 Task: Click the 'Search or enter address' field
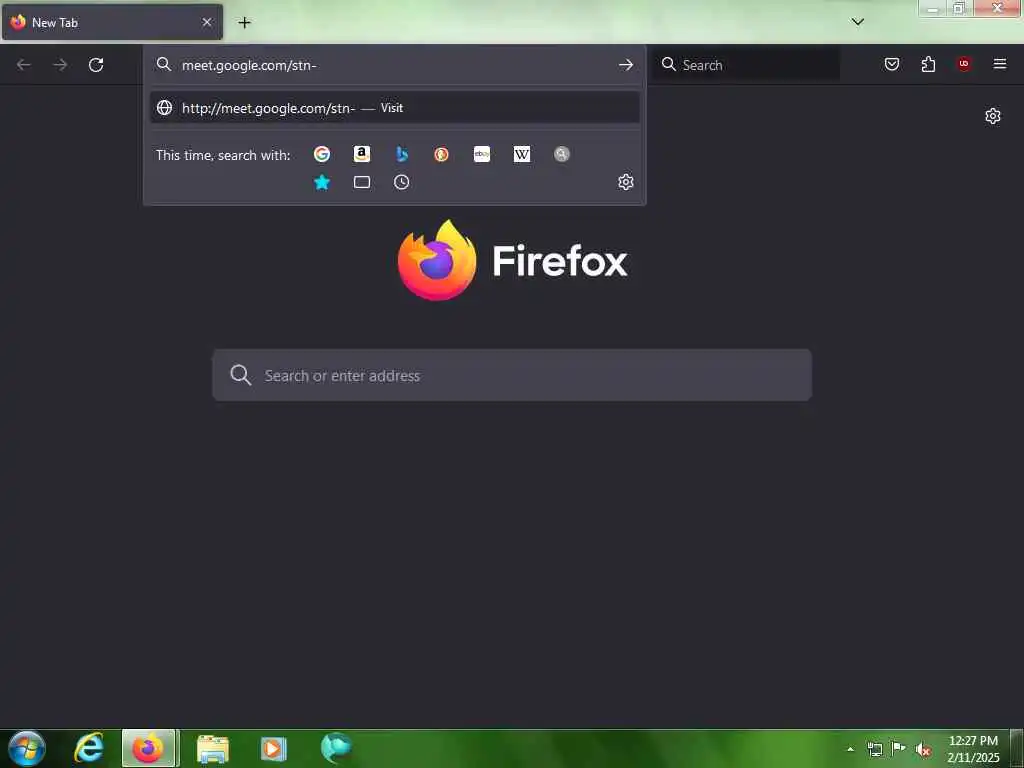(x=512, y=375)
